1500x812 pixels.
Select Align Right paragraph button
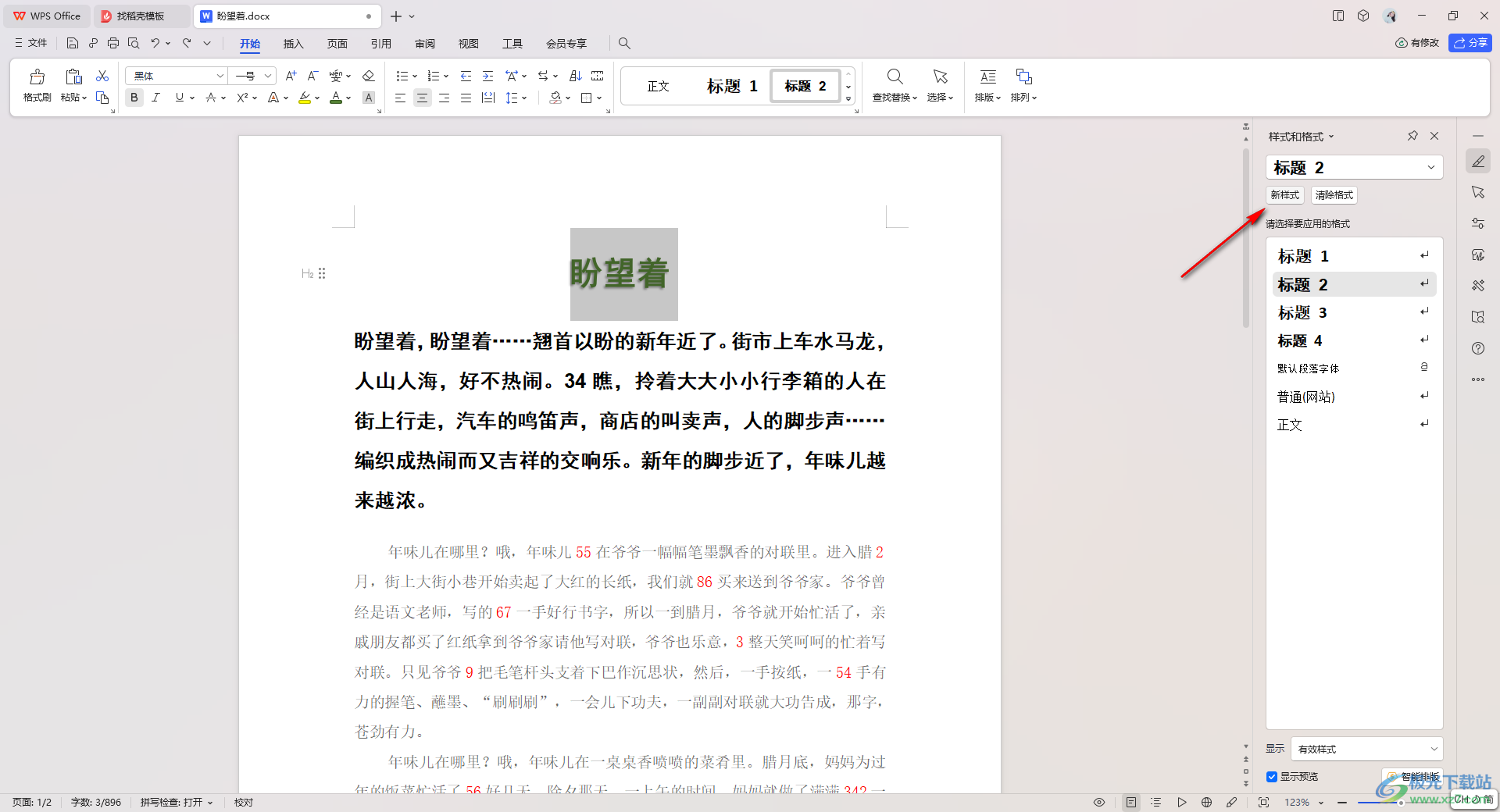coord(444,98)
